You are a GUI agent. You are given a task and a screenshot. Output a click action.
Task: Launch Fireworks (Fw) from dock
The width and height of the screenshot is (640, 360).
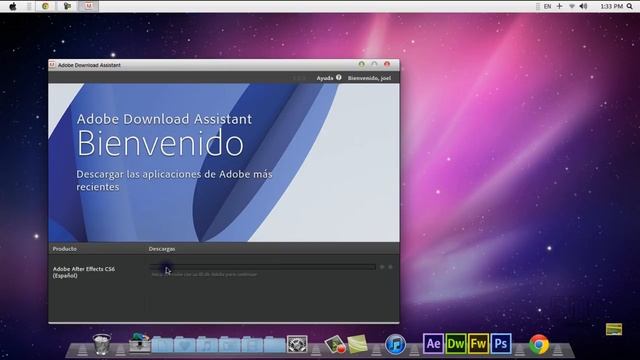pyautogui.click(x=478, y=344)
